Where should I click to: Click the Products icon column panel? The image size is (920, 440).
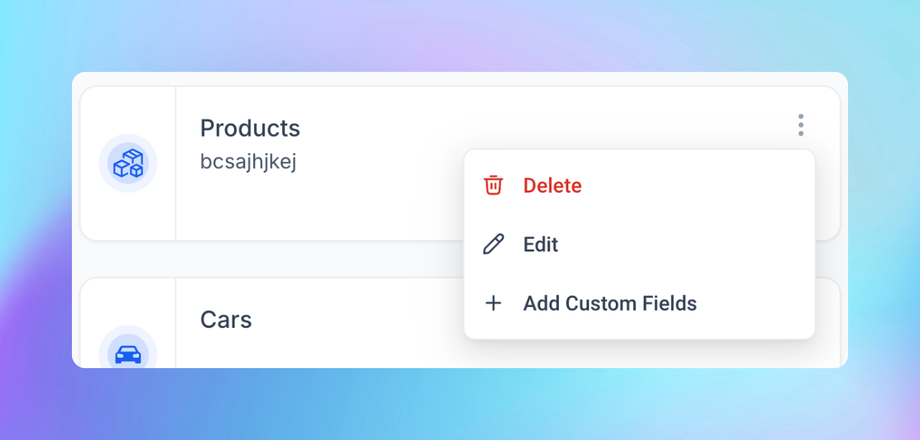(128, 215)
